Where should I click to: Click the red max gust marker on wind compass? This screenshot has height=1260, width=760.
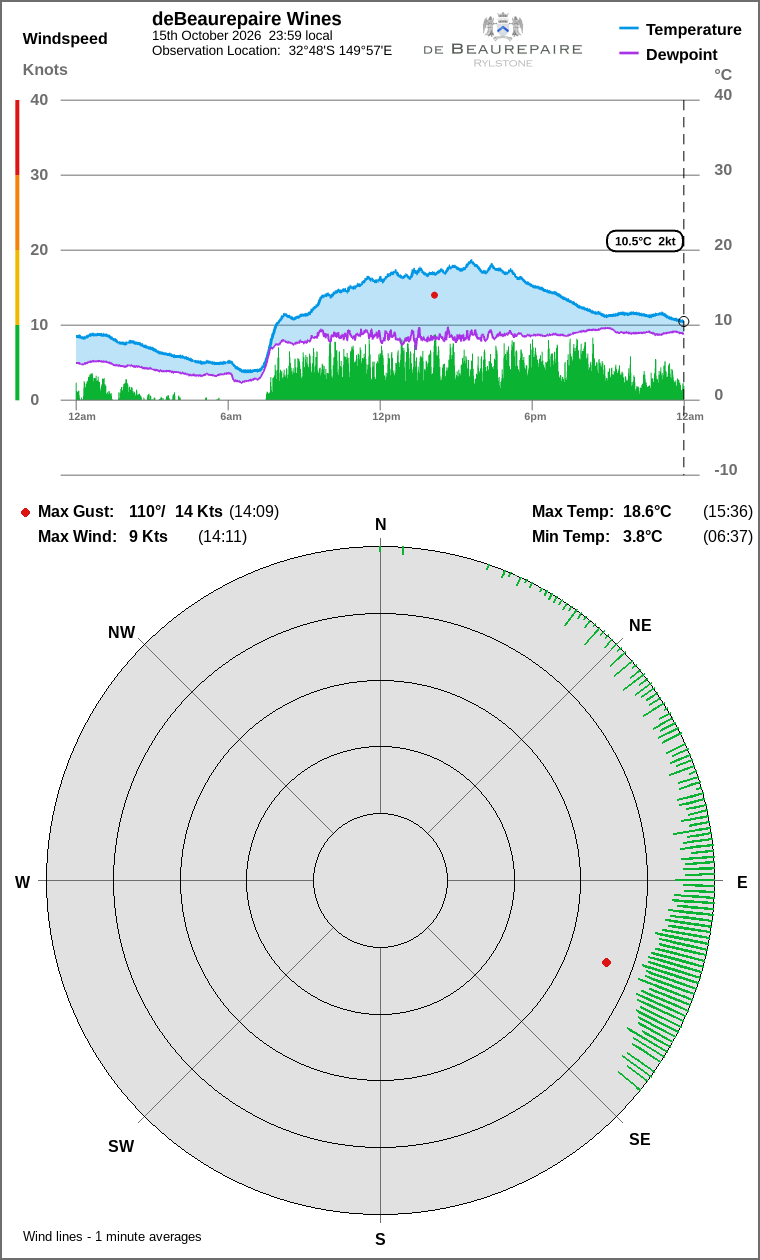click(606, 962)
